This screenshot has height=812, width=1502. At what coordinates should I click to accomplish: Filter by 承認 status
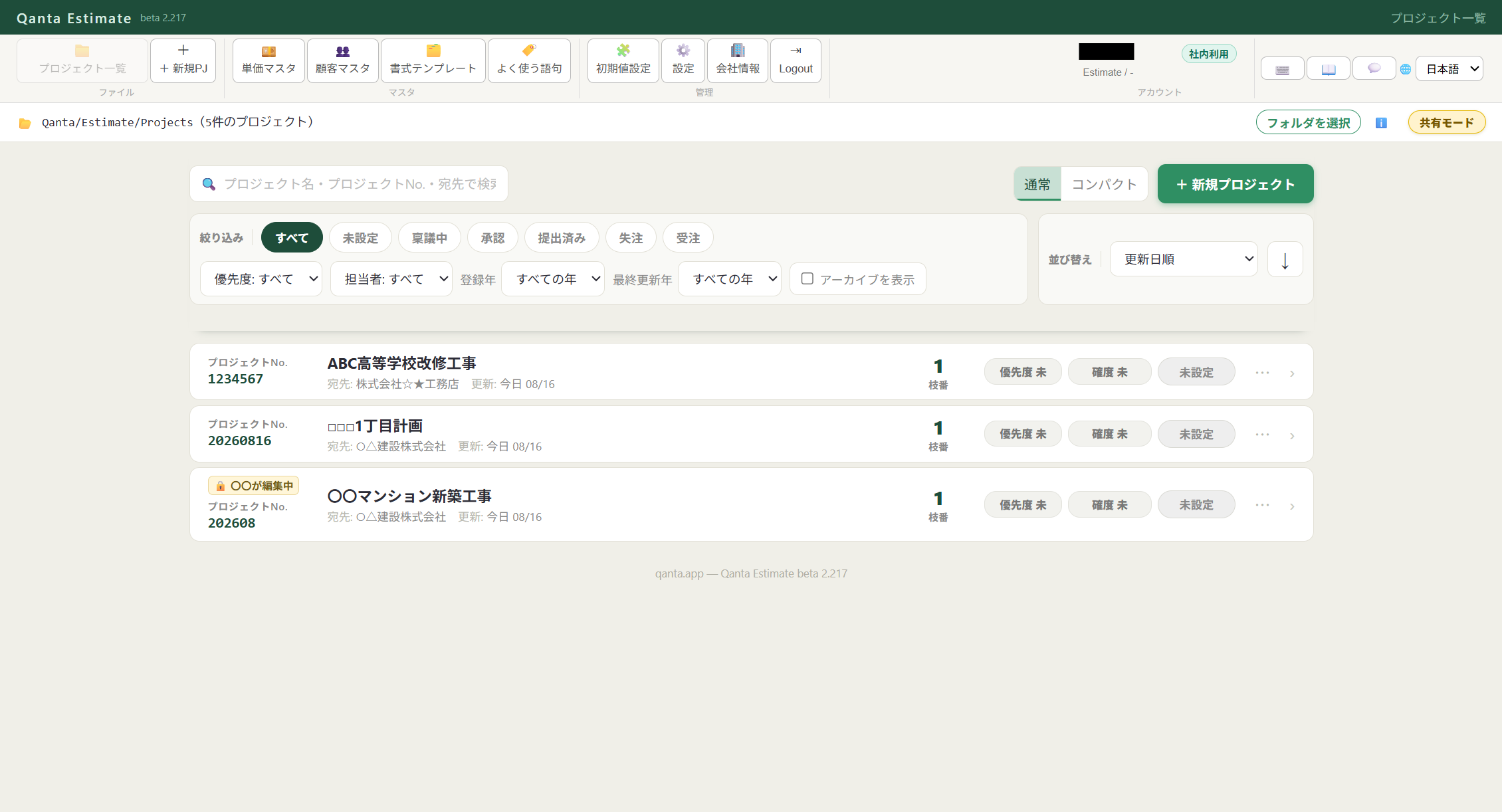[x=492, y=238]
